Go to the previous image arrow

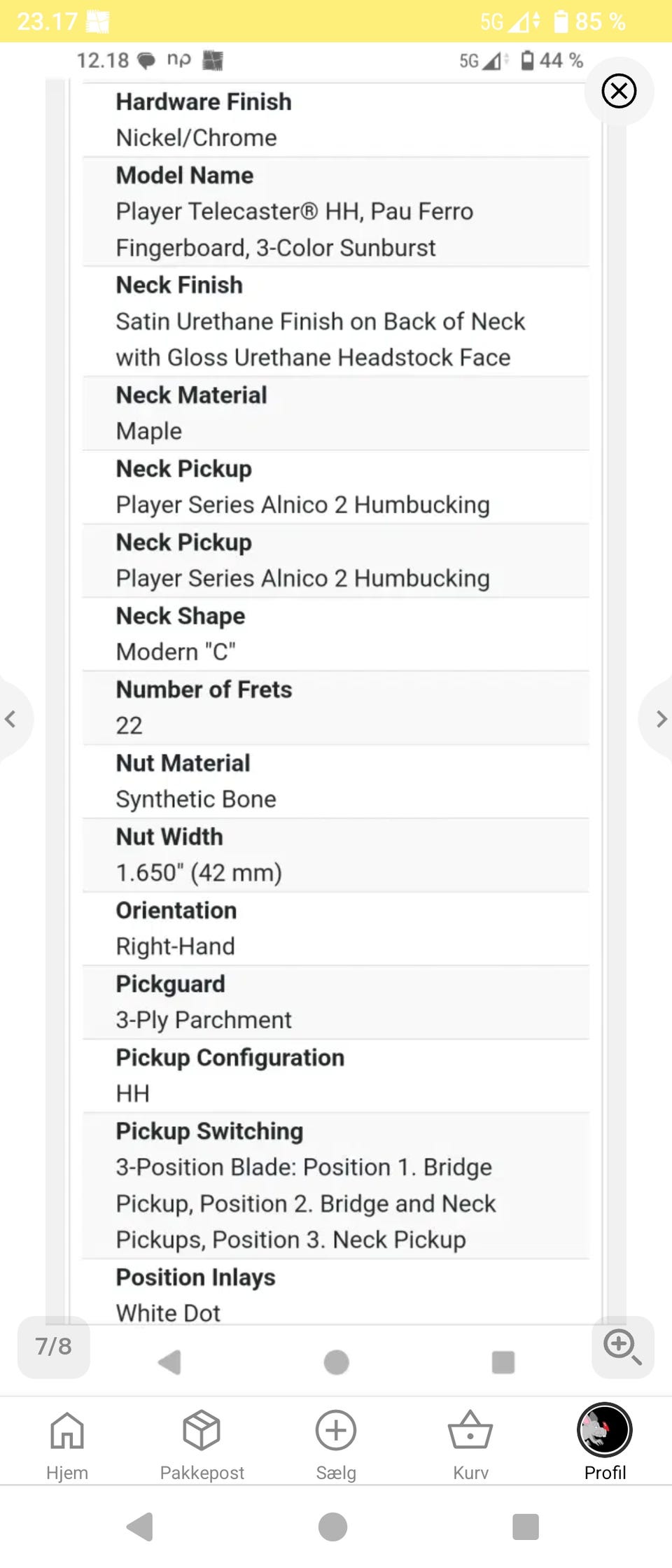click(x=11, y=719)
